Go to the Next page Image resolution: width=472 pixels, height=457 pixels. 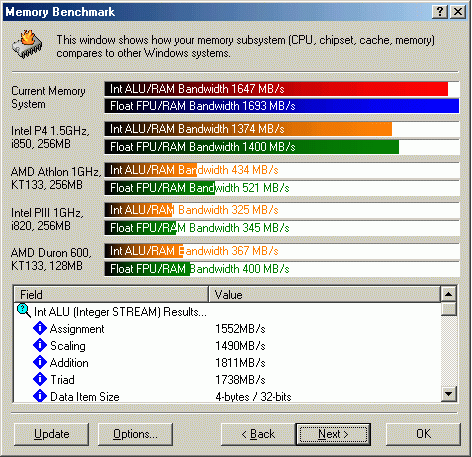(x=333, y=434)
